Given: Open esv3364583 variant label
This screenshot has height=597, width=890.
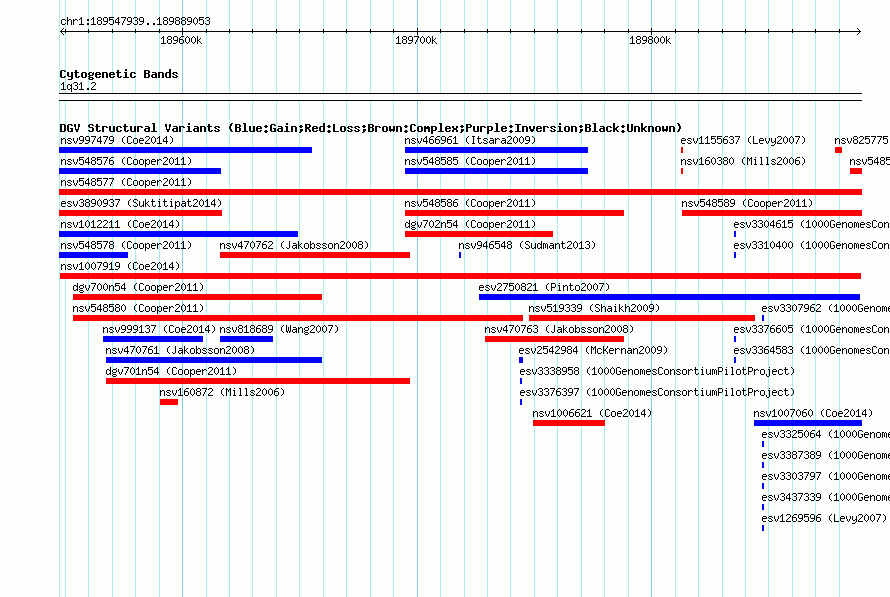Looking at the screenshot, I should coord(812,350).
